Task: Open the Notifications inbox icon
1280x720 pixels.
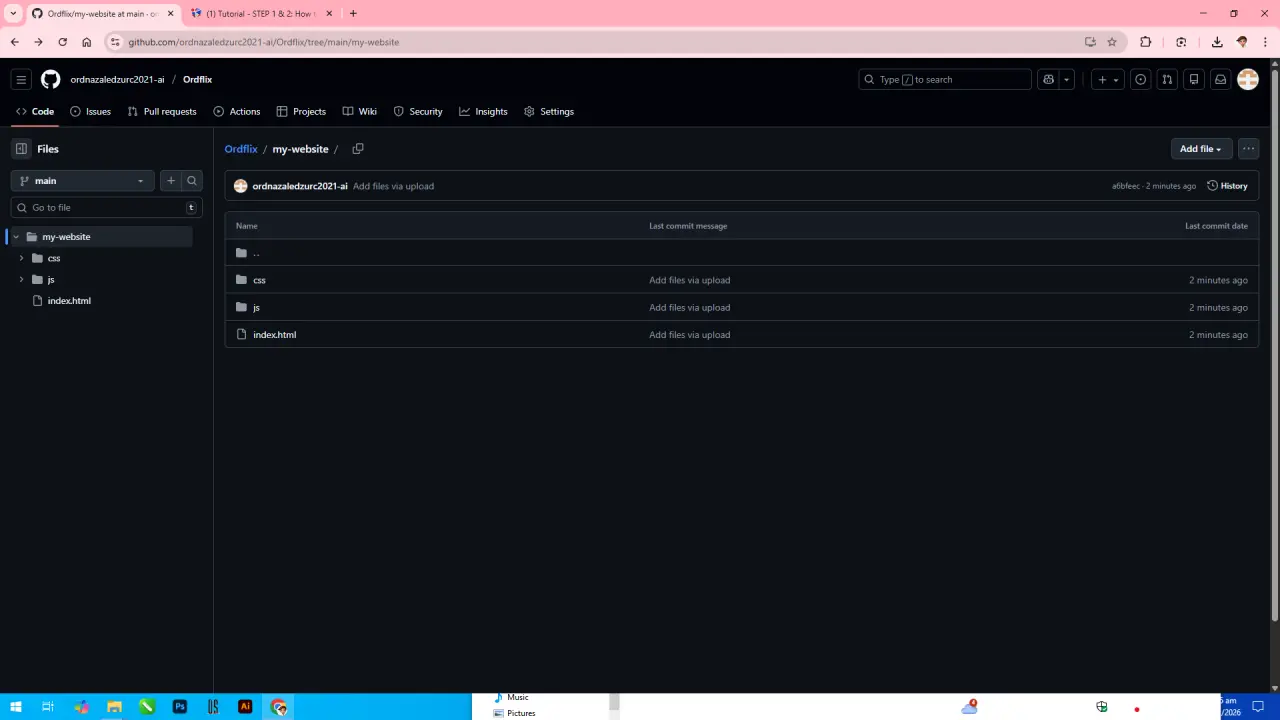Action: [x=1221, y=80]
